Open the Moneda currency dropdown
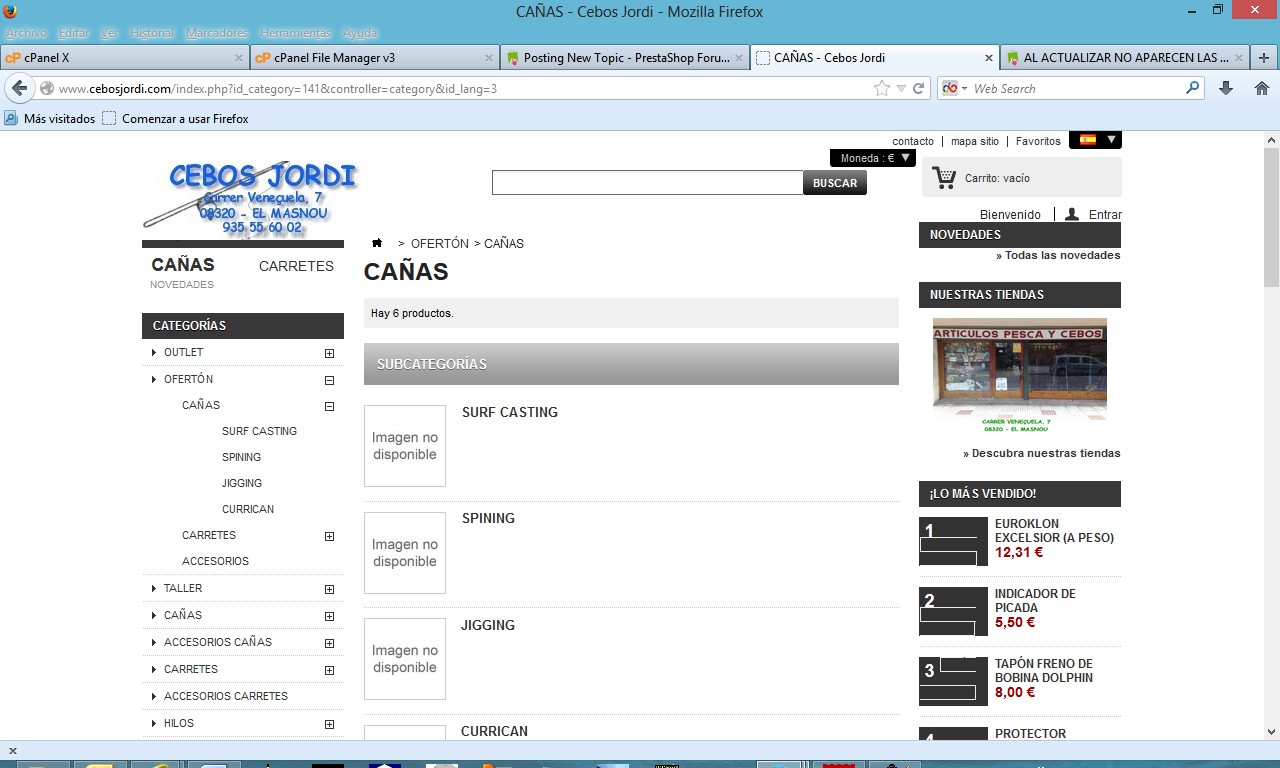 pos(873,158)
